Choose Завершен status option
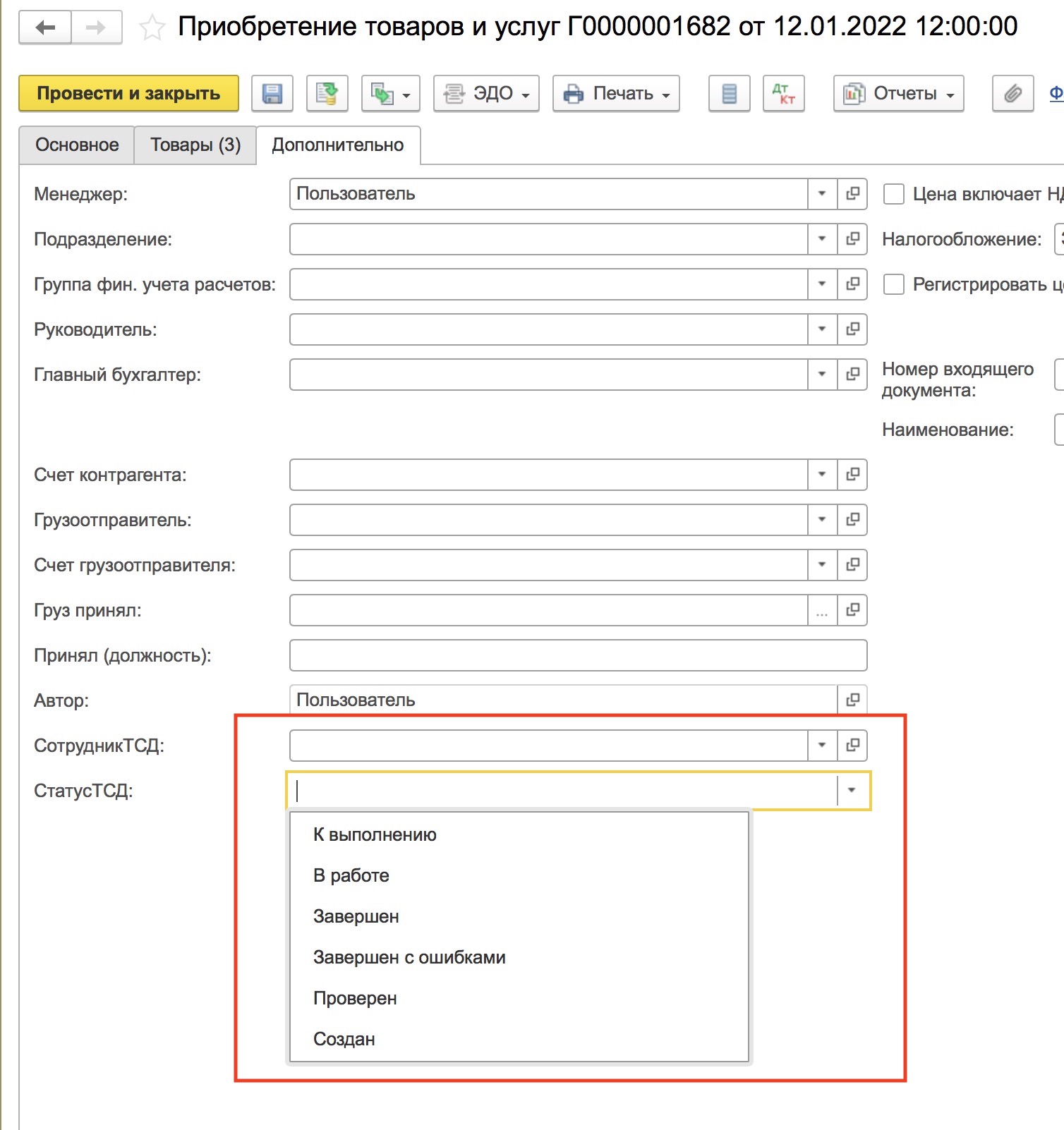The width and height of the screenshot is (1064, 1130). pos(519,917)
